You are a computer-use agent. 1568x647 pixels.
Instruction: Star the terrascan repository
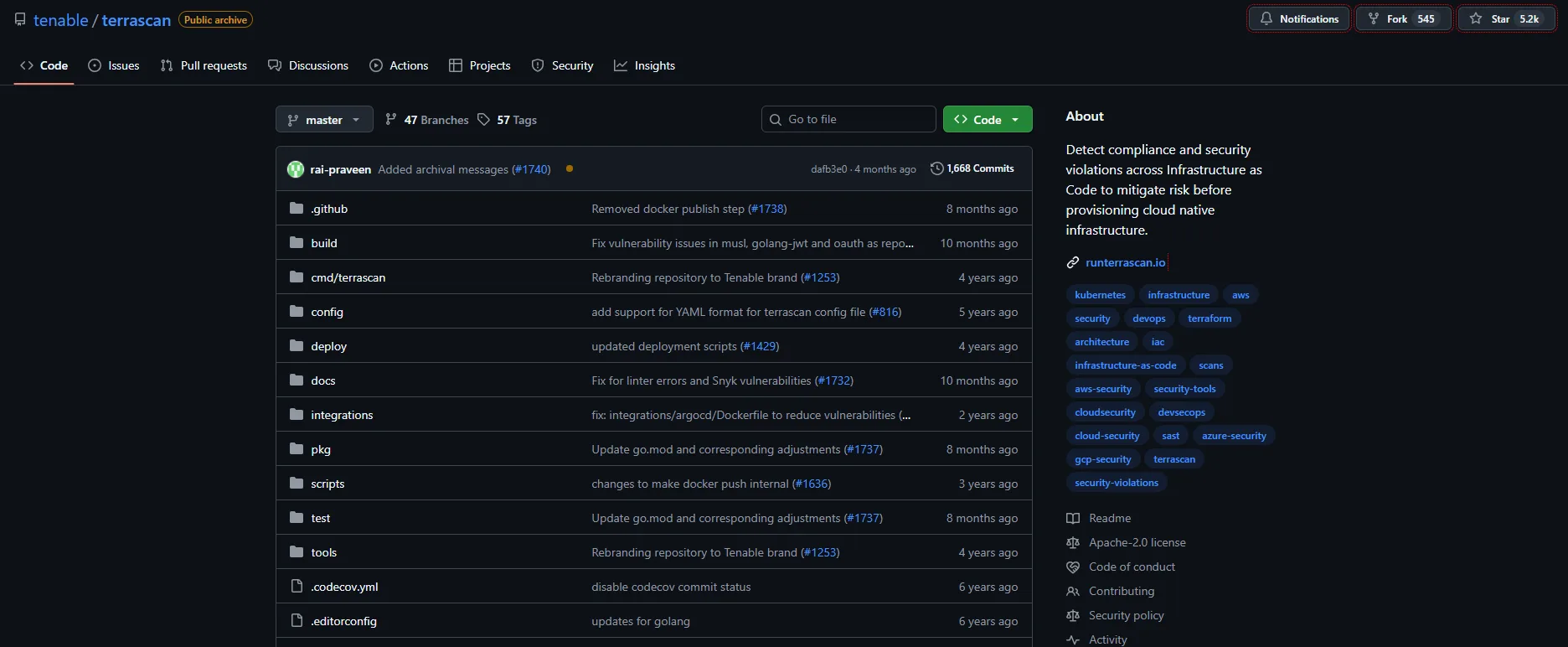click(x=1506, y=18)
